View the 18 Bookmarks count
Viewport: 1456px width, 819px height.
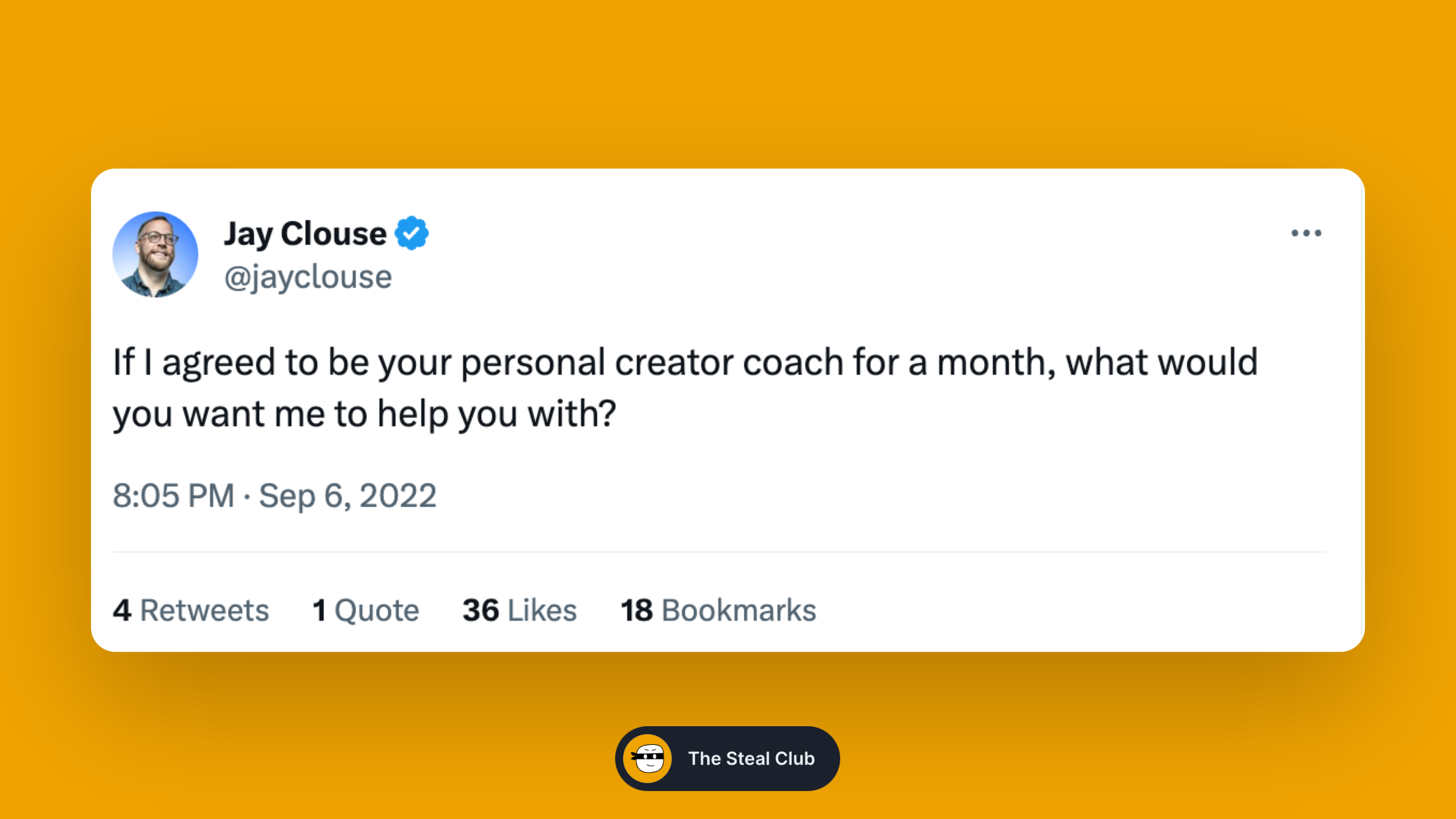[x=718, y=610]
